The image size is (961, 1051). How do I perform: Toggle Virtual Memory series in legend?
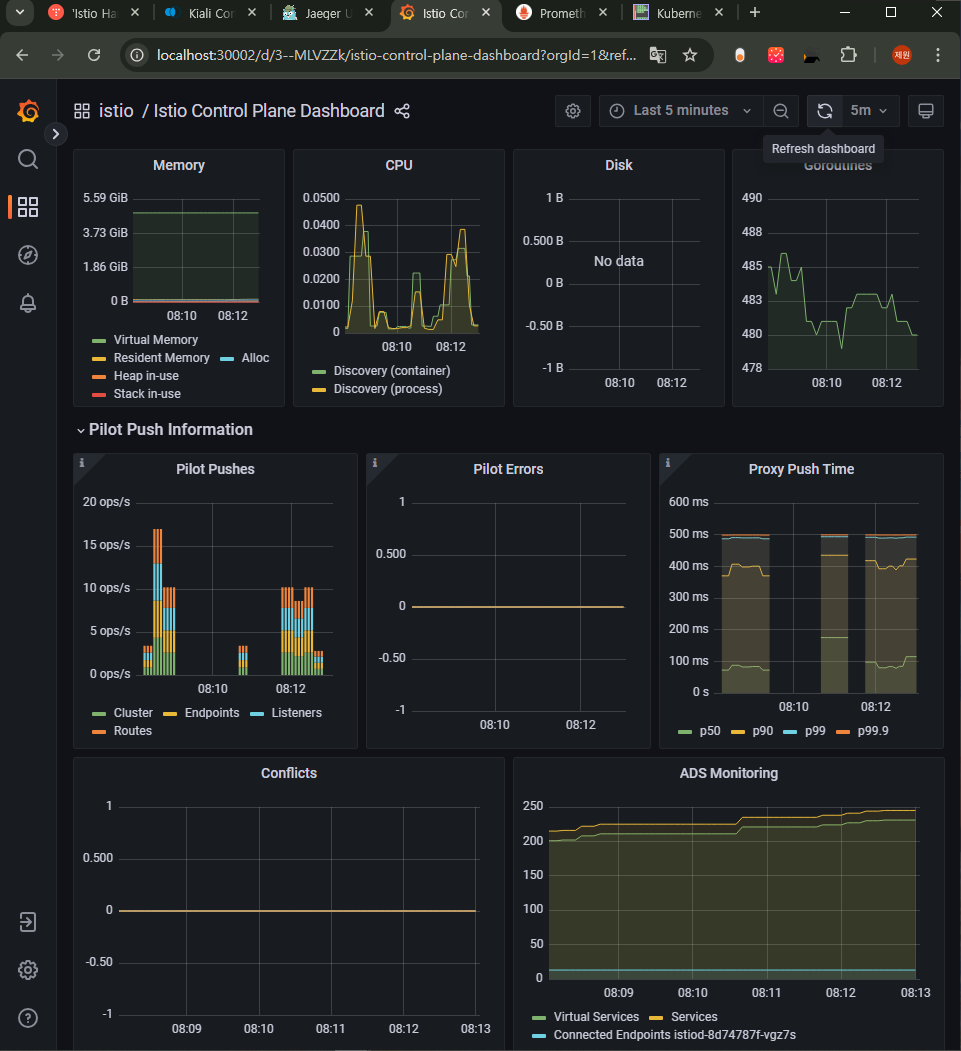155,340
